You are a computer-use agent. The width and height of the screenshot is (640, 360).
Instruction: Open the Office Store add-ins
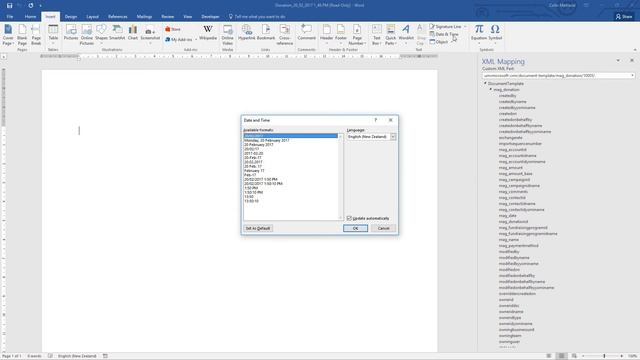point(173,29)
